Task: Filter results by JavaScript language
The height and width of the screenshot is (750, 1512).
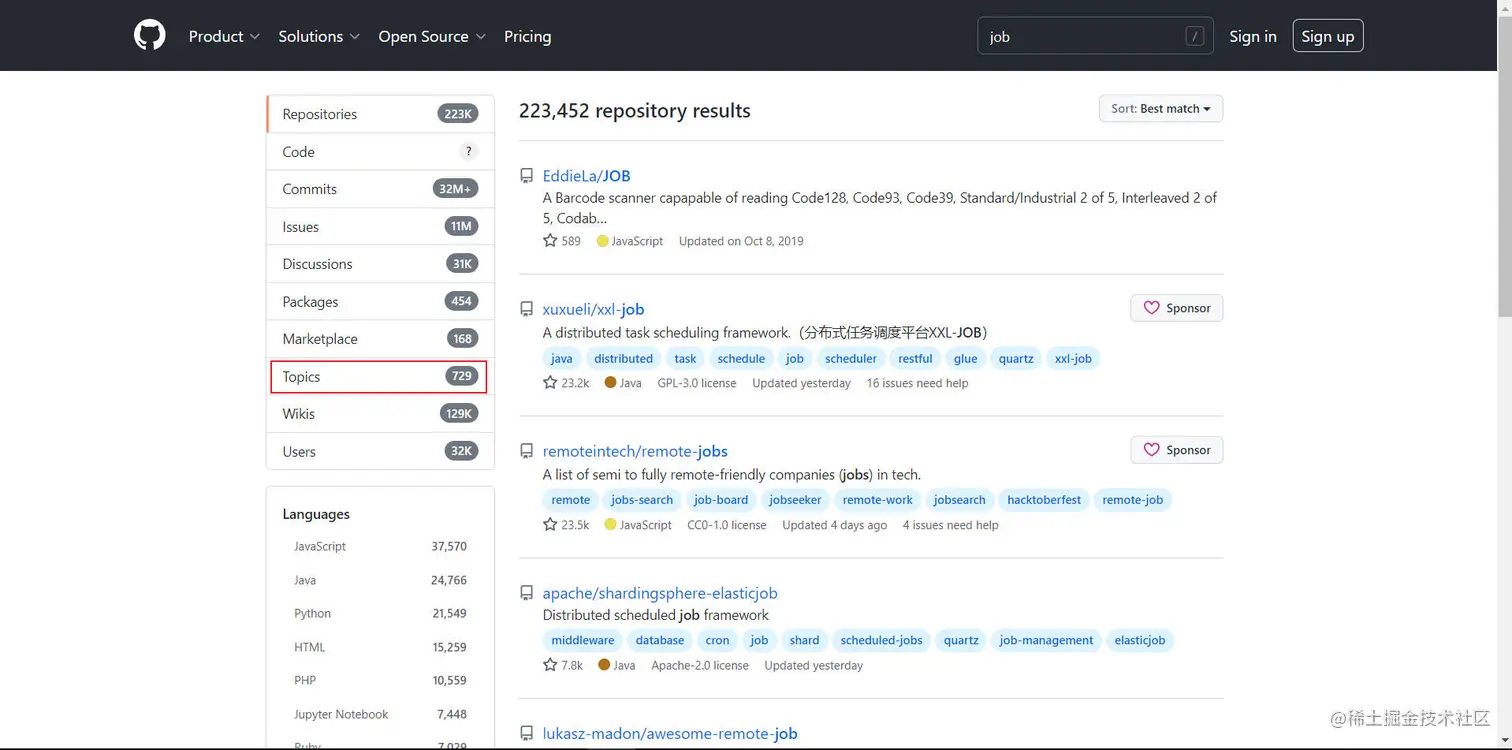Action: point(320,546)
